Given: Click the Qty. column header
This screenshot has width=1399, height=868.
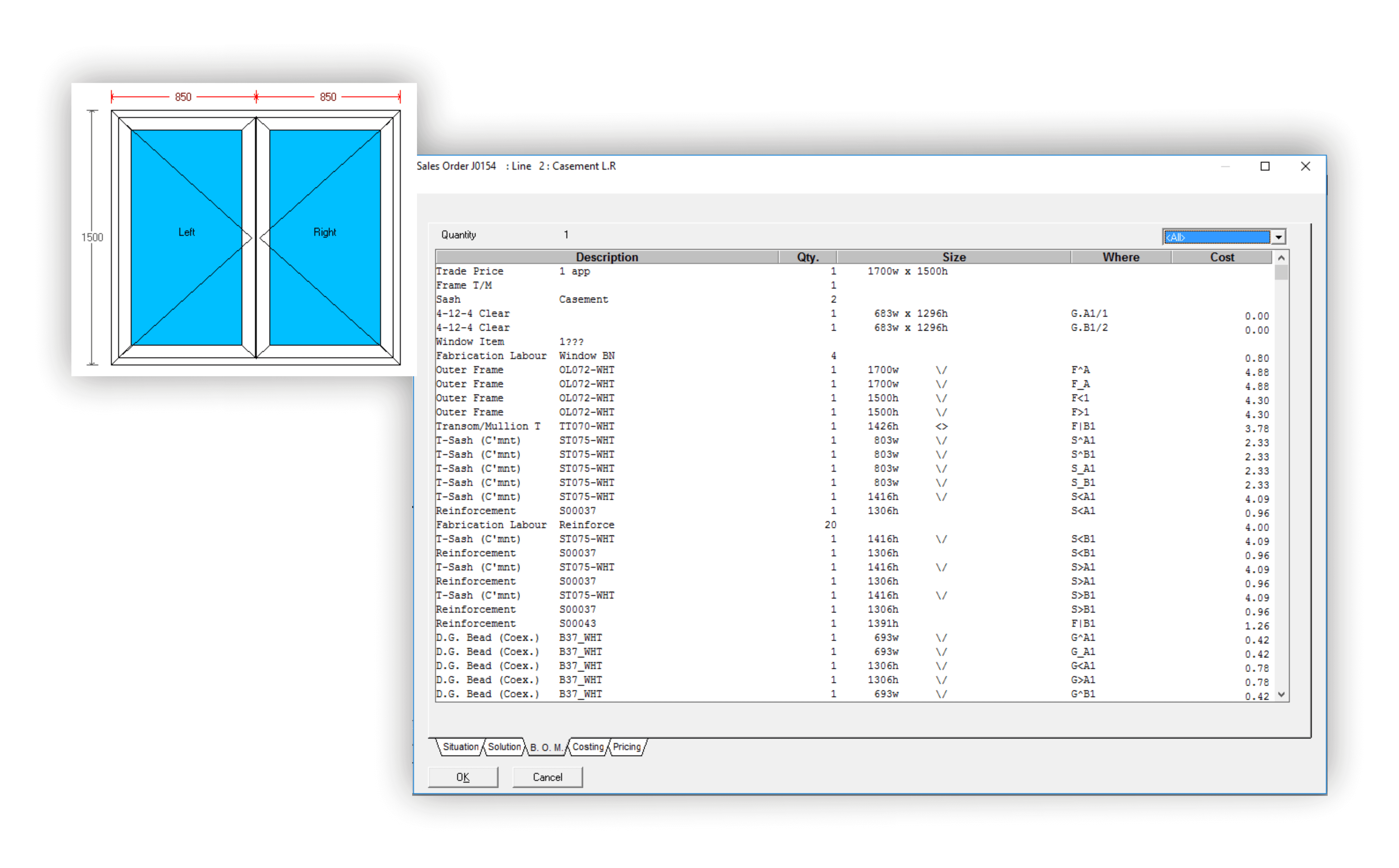Looking at the screenshot, I should pos(807,257).
